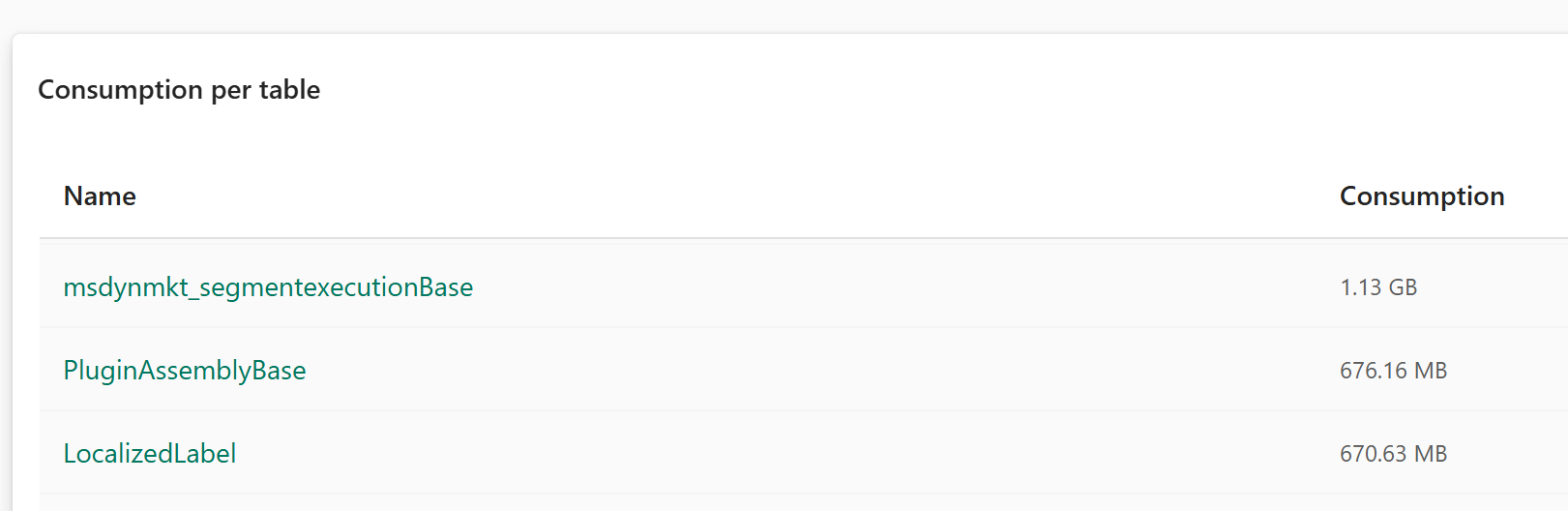Click empty card space right of the heading

[x=871, y=90]
